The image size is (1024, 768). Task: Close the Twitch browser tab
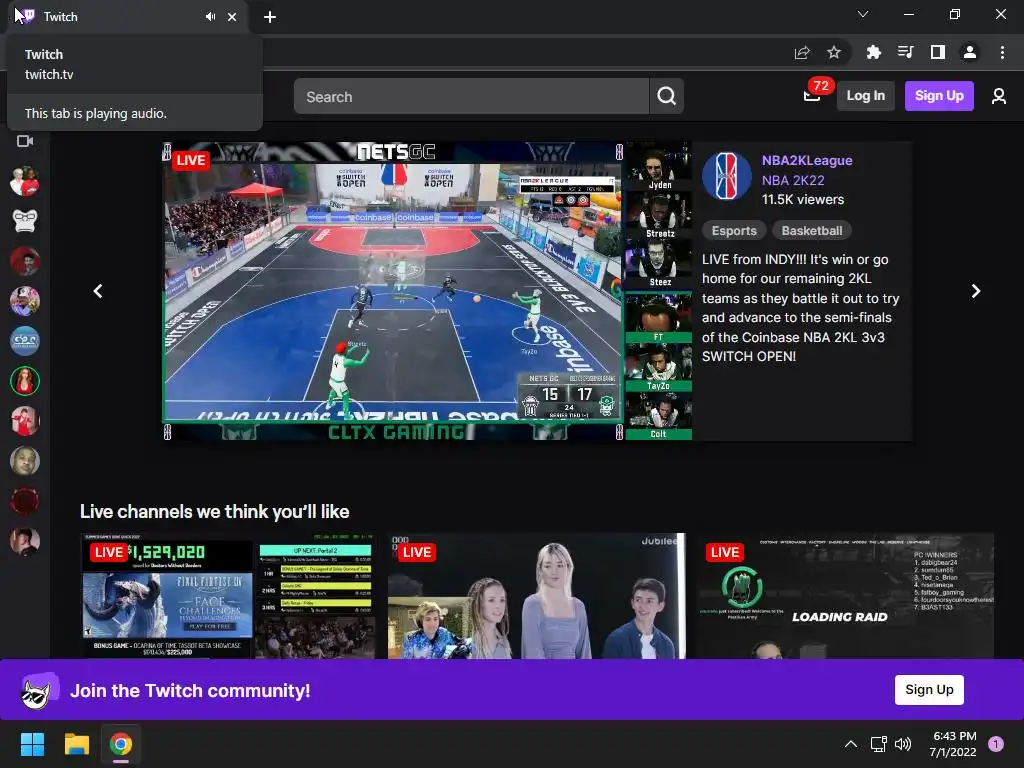232,17
